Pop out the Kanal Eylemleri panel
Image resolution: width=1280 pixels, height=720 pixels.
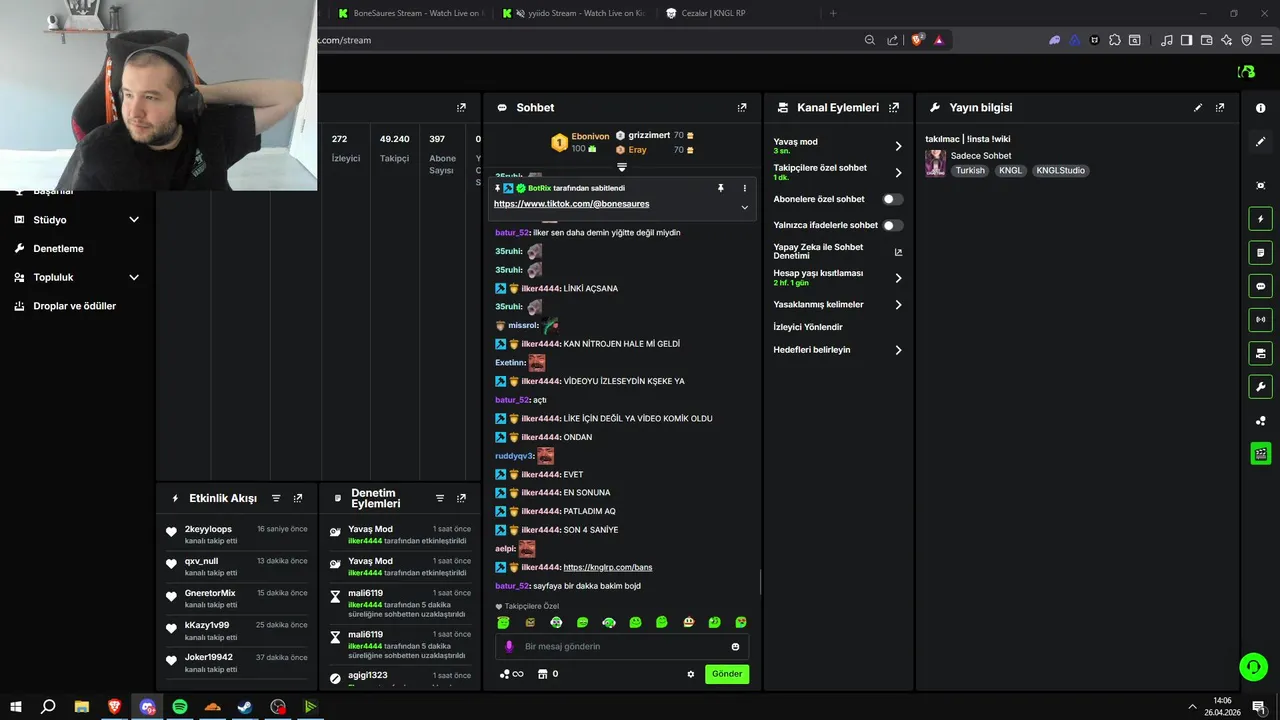tap(894, 108)
